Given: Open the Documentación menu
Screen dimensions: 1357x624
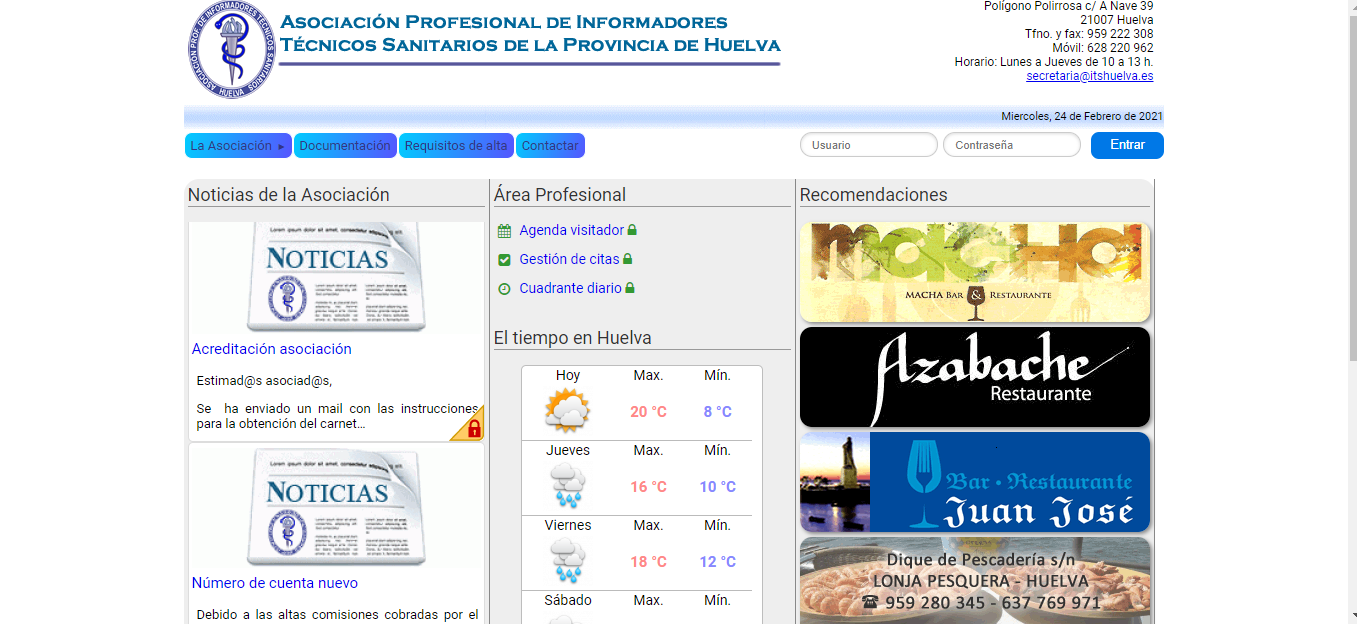Looking at the screenshot, I should [345, 146].
